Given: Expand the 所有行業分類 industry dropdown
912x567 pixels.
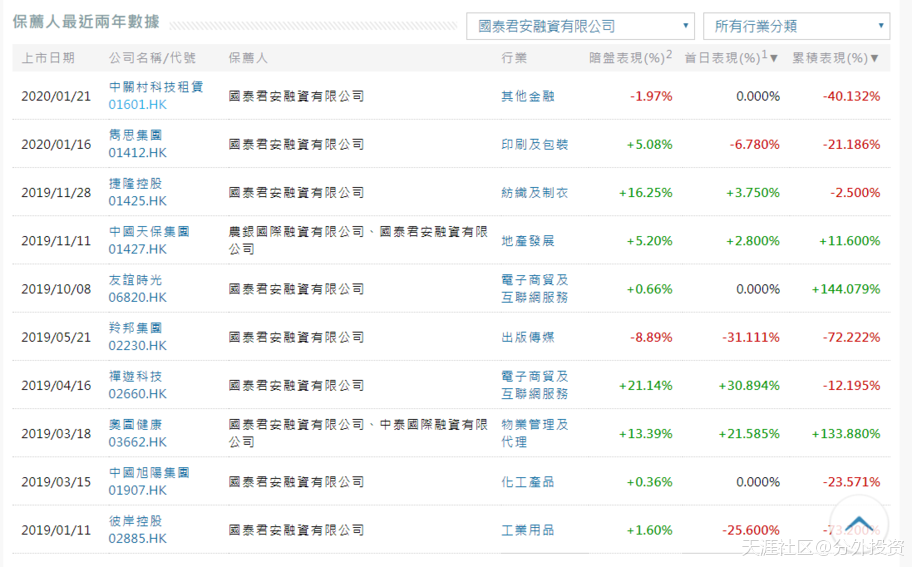Looking at the screenshot, I should pyautogui.click(x=796, y=26).
